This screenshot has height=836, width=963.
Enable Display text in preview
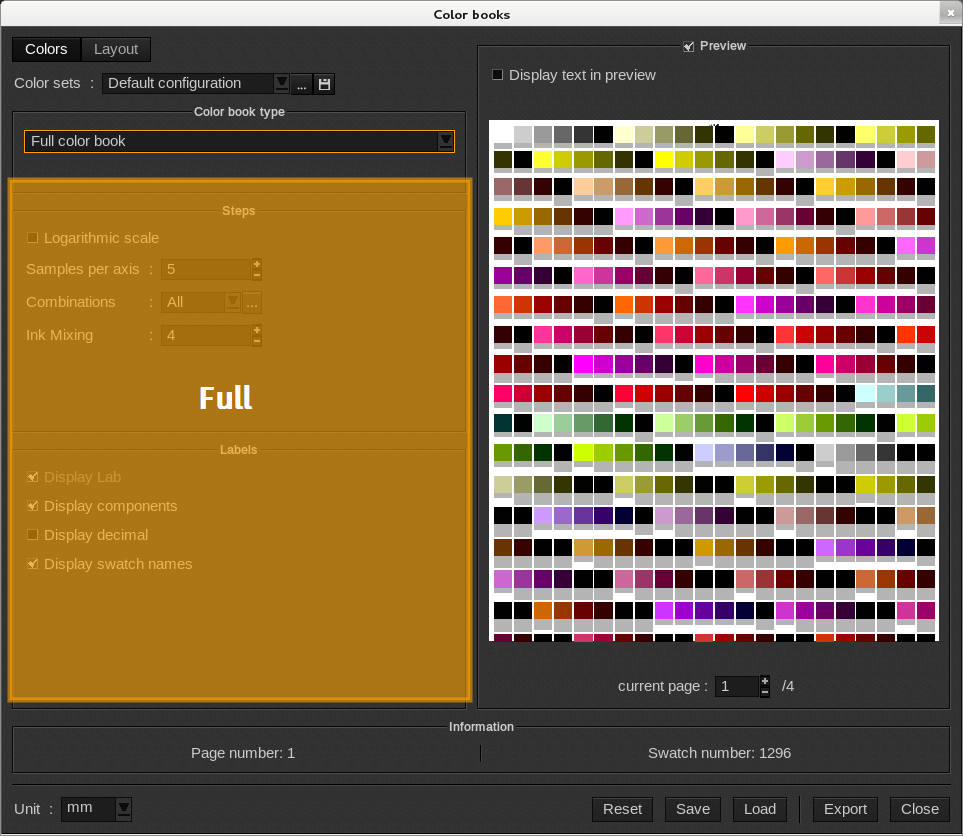498,75
